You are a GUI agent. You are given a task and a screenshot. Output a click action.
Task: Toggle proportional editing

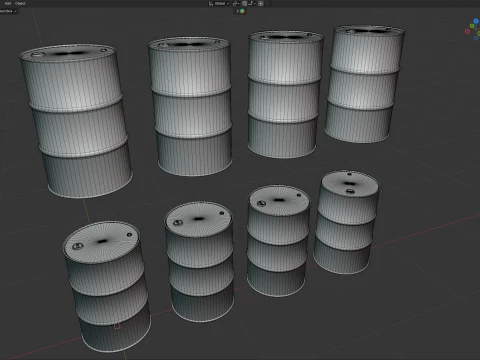click(261, 3)
